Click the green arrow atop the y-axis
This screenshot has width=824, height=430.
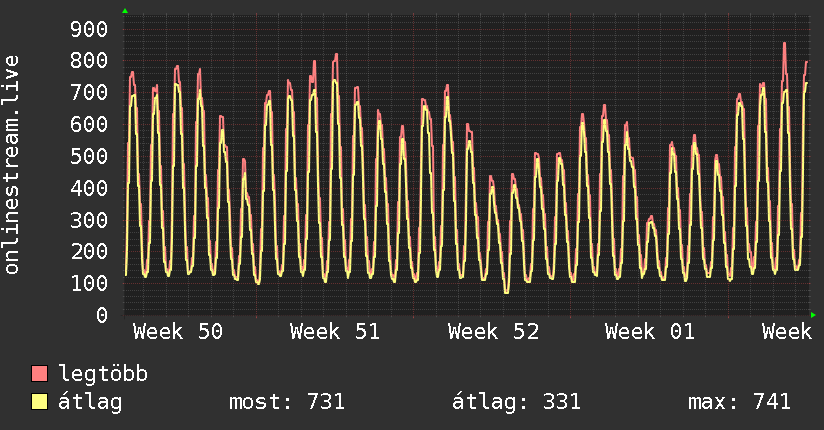(125, 11)
